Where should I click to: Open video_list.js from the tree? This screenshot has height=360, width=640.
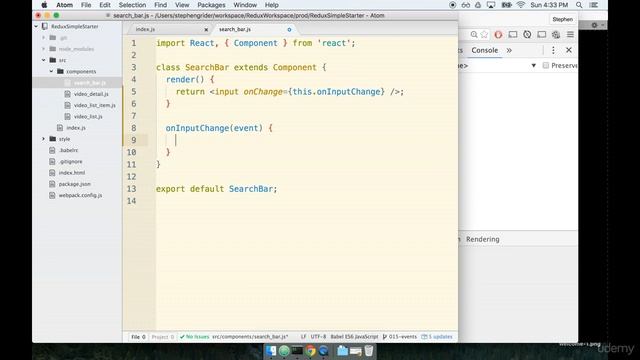coord(88,117)
